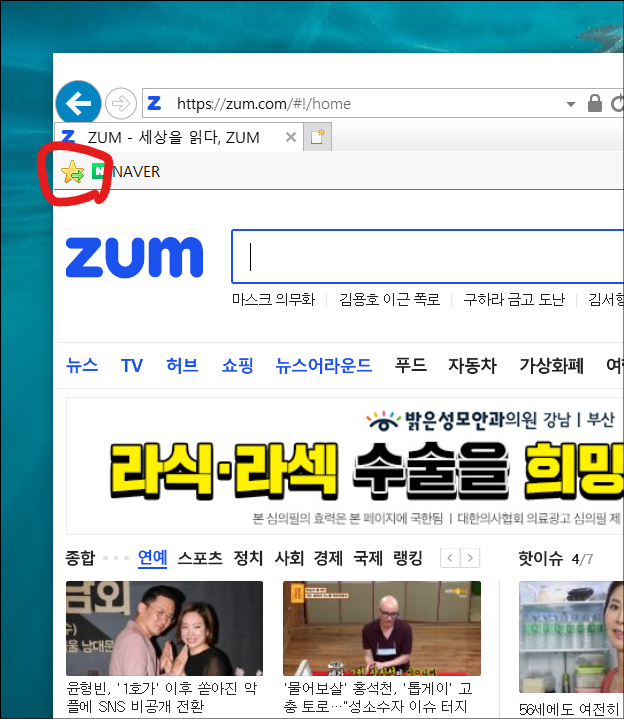
Task: Click the security lock icon
Action: coord(595,103)
